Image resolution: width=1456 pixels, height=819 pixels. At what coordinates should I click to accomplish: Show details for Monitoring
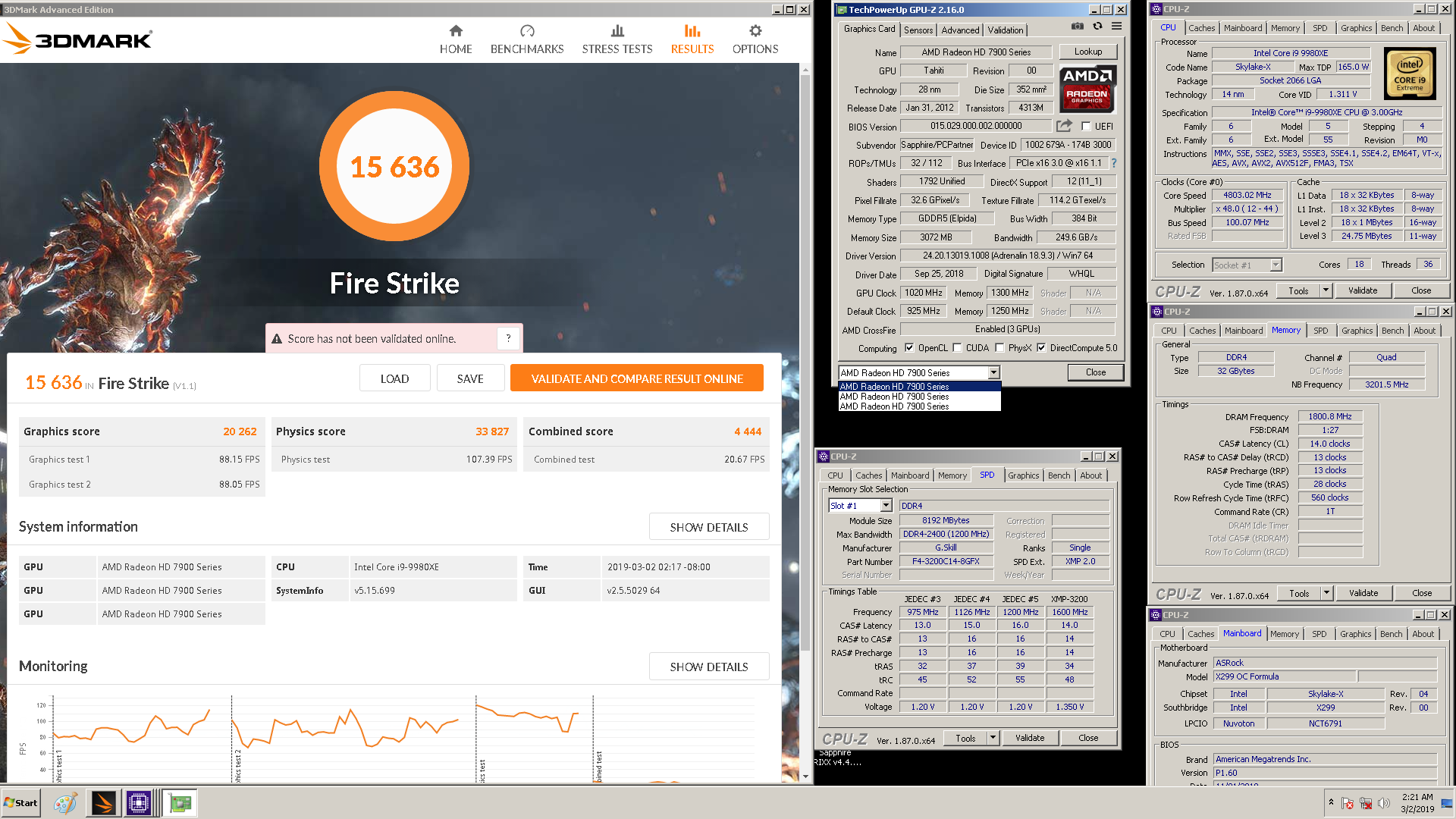click(709, 667)
